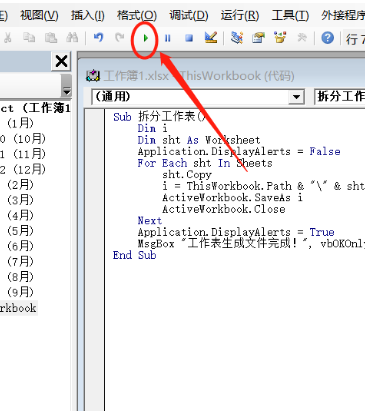Click project pane scroll down arrow
This screenshot has width=365, height=411.
pos(67,91)
